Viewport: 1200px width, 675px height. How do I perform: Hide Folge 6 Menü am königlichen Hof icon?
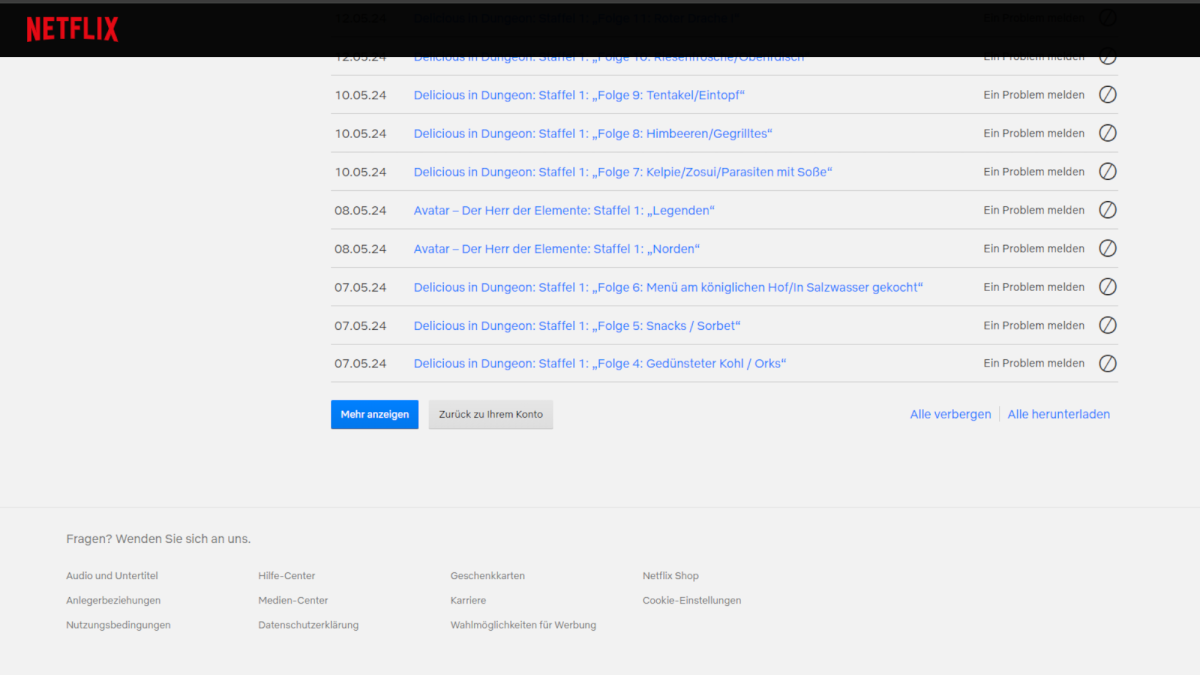coord(1107,287)
